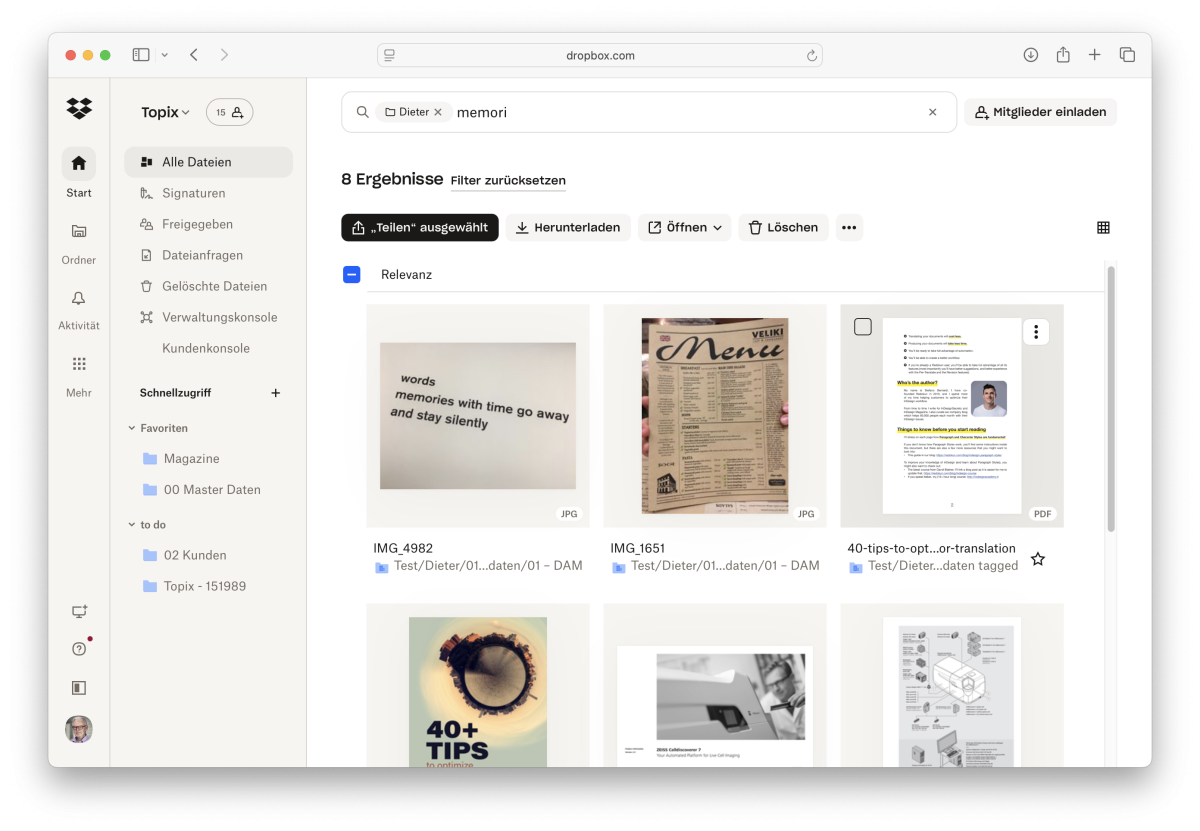The width and height of the screenshot is (1200, 831).
Task: Open the Aktivität bell icon
Action: 79,298
